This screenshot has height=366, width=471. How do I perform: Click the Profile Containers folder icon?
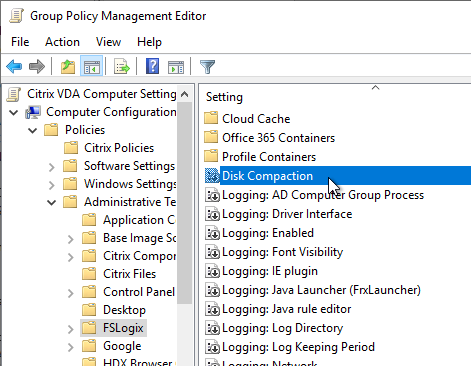[211, 156]
